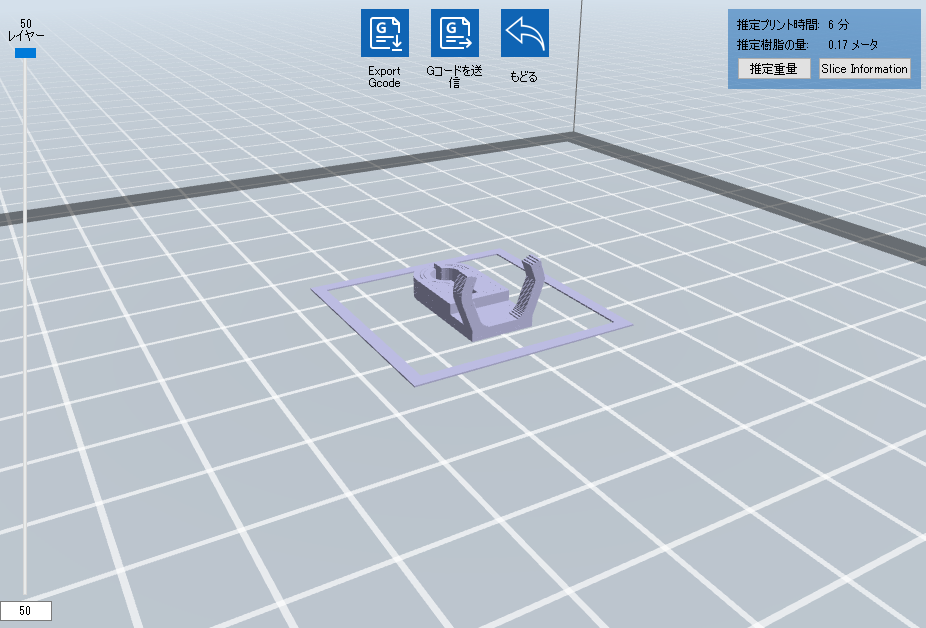The image size is (926, 628).
Task: Click the もどる back arrow icon
Action: click(x=524, y=33)
